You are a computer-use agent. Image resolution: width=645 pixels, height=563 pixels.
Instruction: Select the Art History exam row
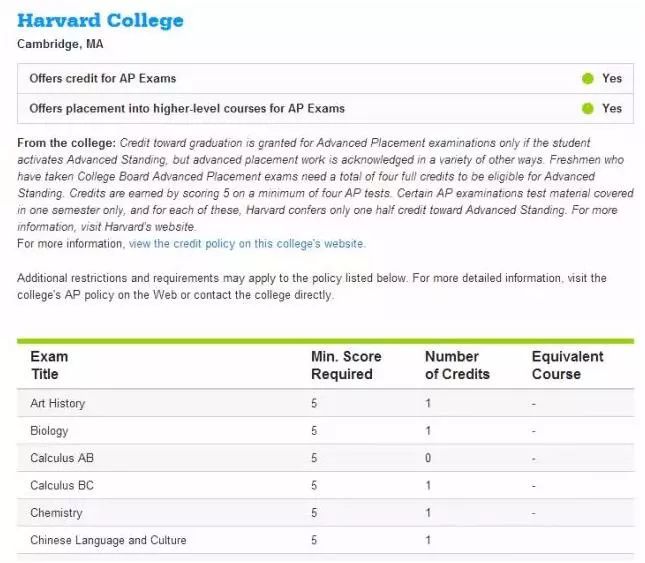(325, 403)
